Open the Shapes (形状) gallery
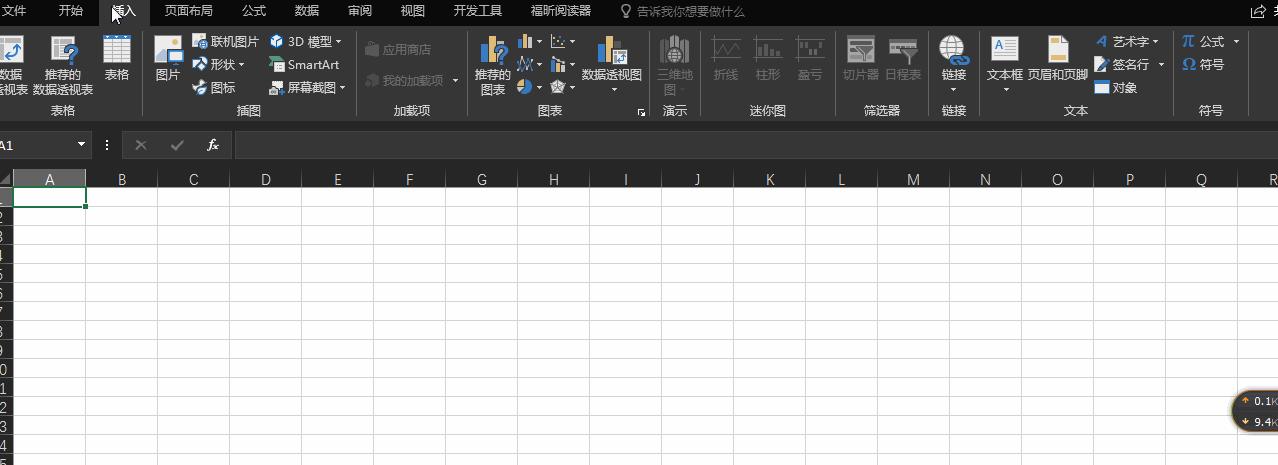The width and height of the screenshot is (1278, 465). (x=218, y=64)
